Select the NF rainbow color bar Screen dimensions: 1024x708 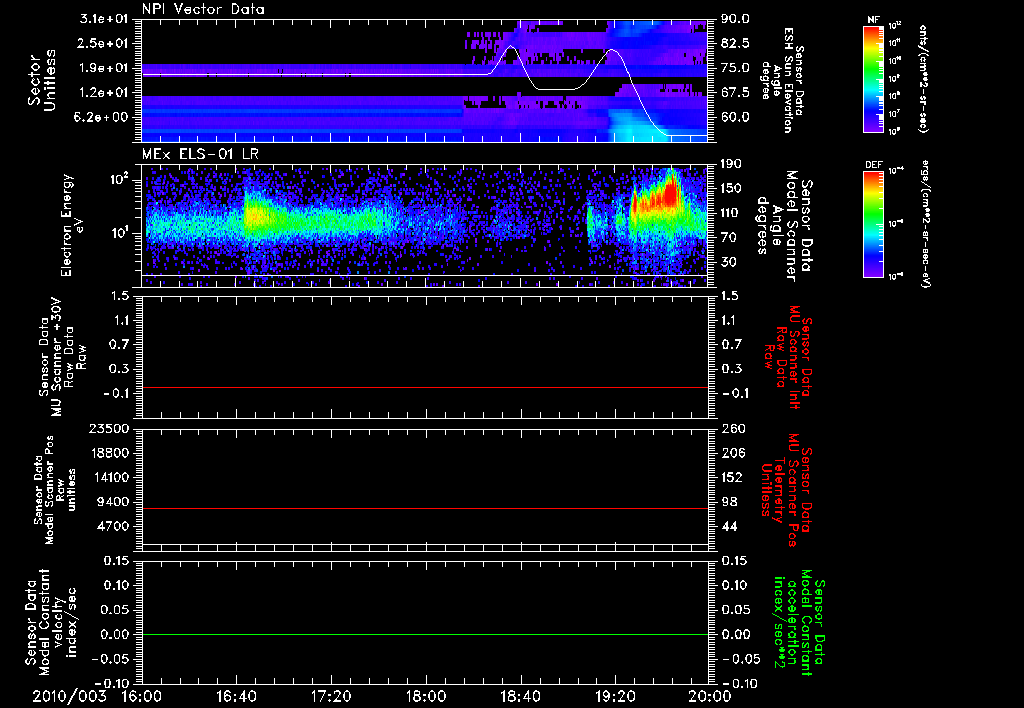coord(873,78)
